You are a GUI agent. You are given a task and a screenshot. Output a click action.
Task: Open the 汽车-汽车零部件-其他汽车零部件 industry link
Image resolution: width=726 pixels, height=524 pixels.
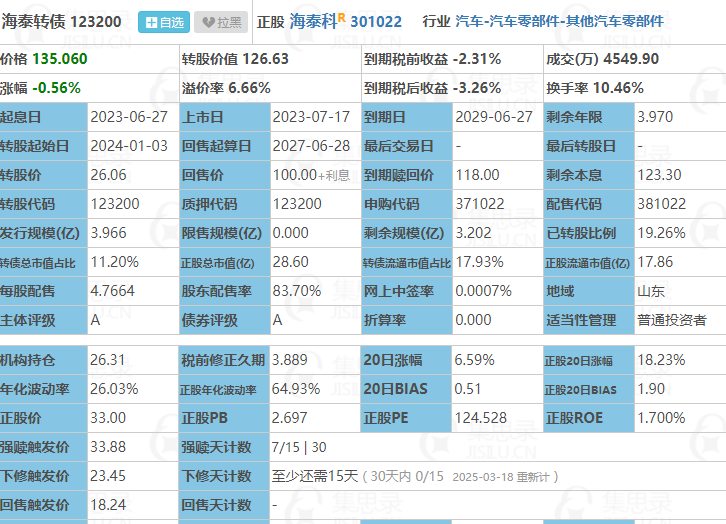coord(559,21)
